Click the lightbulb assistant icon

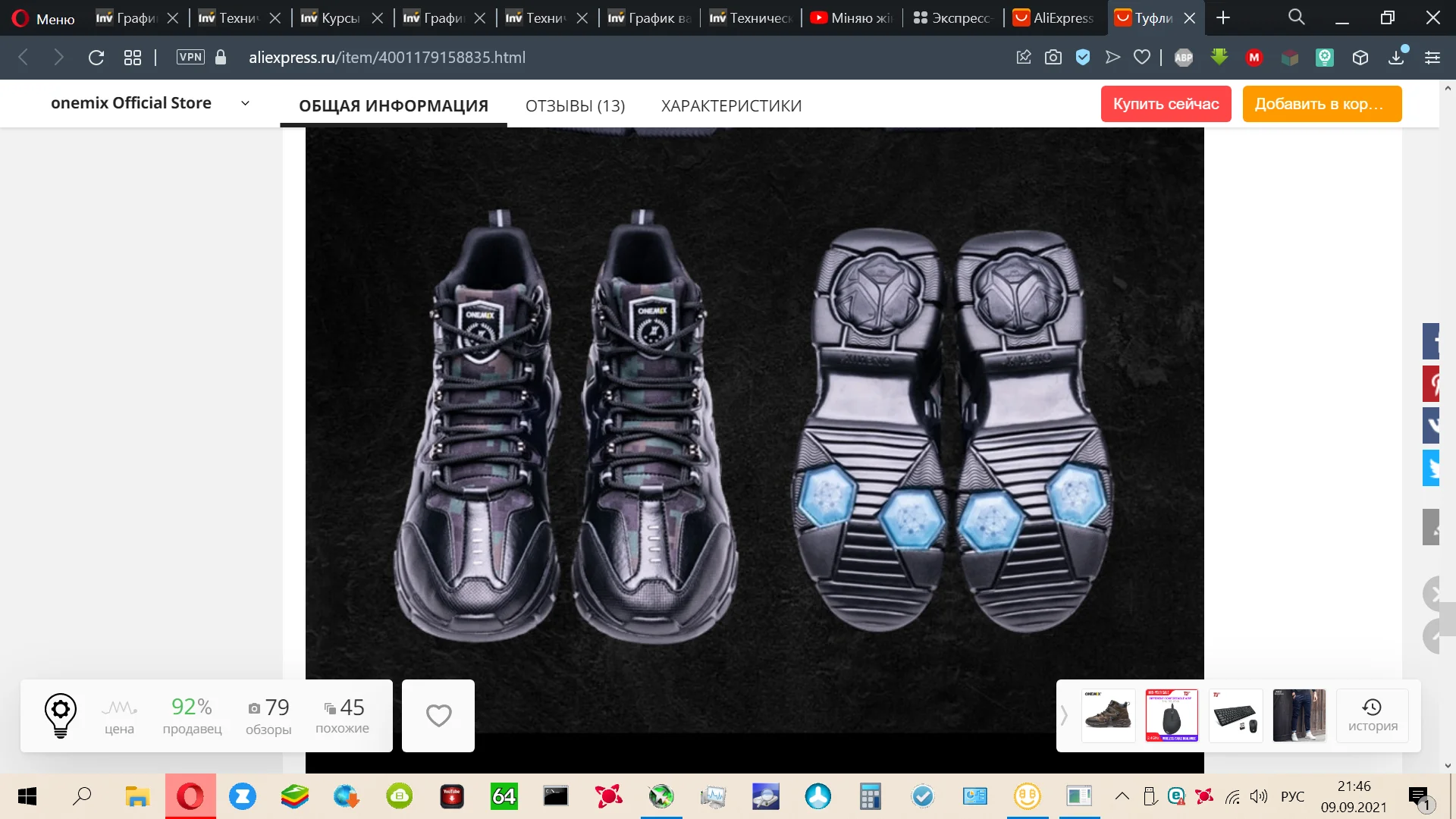point(61,715)
